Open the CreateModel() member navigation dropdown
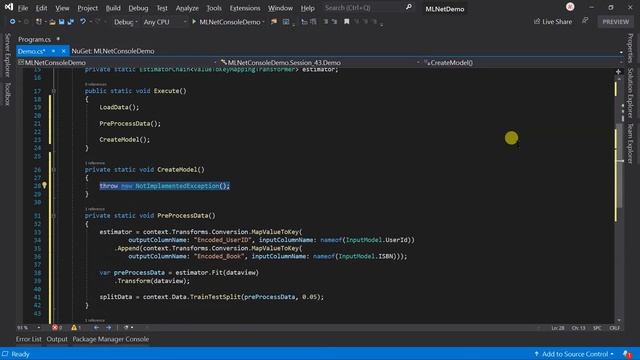This screenshot has height=360, width=640. click(522, 62)
